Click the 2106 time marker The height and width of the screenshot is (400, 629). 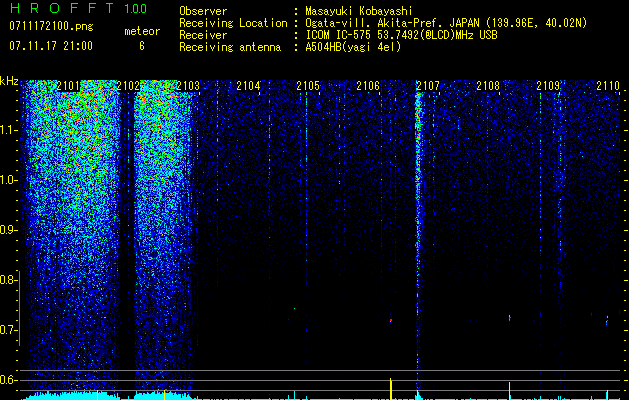[x=368, y=86]
